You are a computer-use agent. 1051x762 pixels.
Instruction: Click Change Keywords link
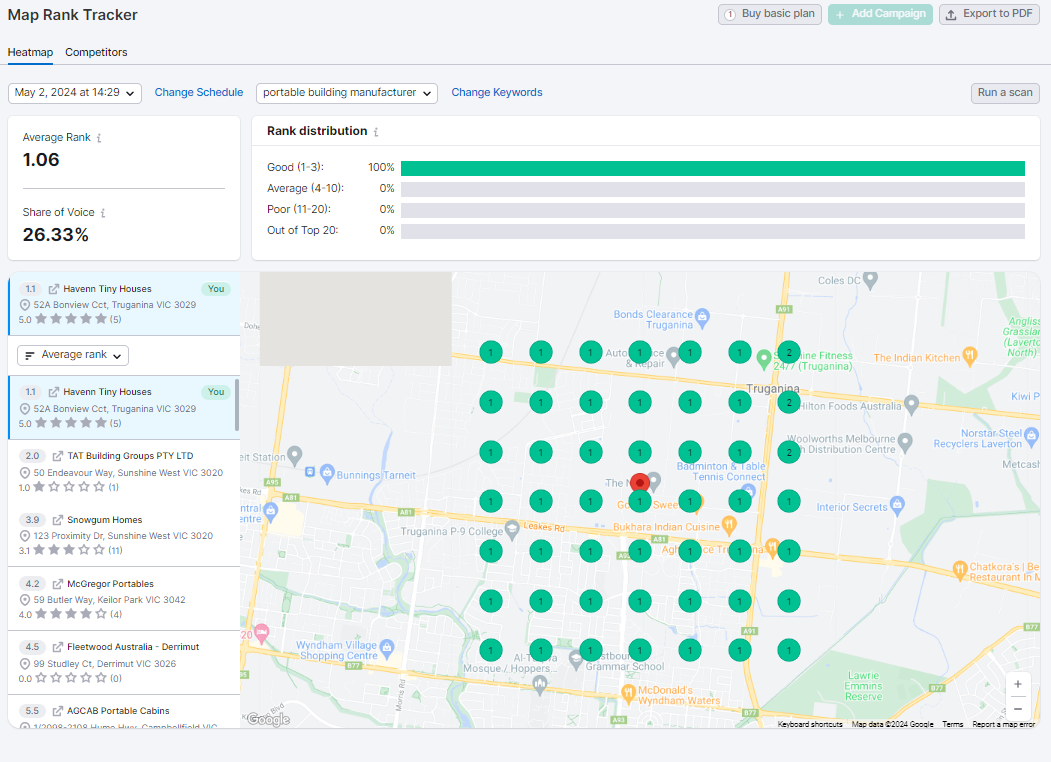tap(497, 92)
